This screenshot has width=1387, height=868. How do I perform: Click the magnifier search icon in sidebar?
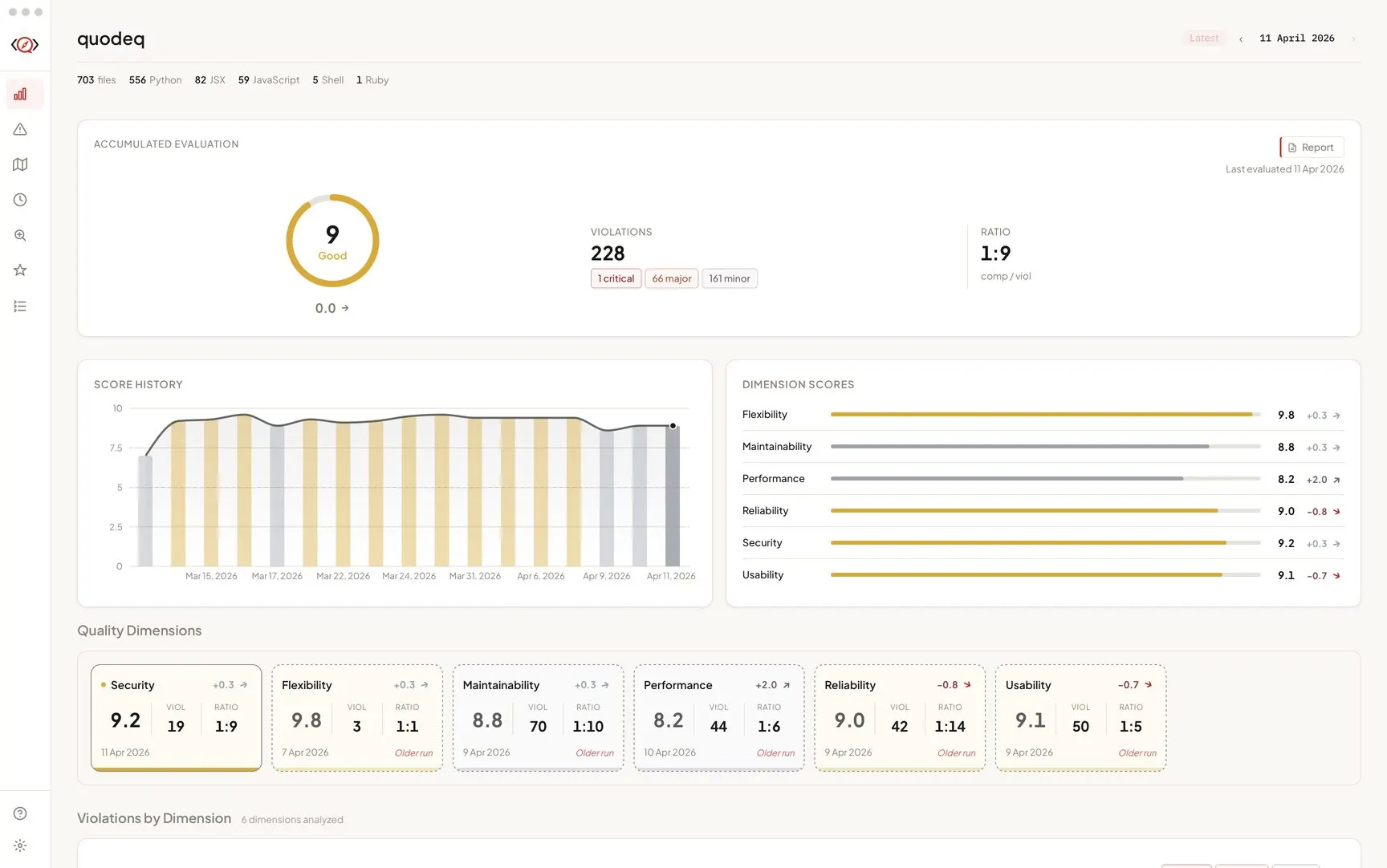tap(20, 235)
